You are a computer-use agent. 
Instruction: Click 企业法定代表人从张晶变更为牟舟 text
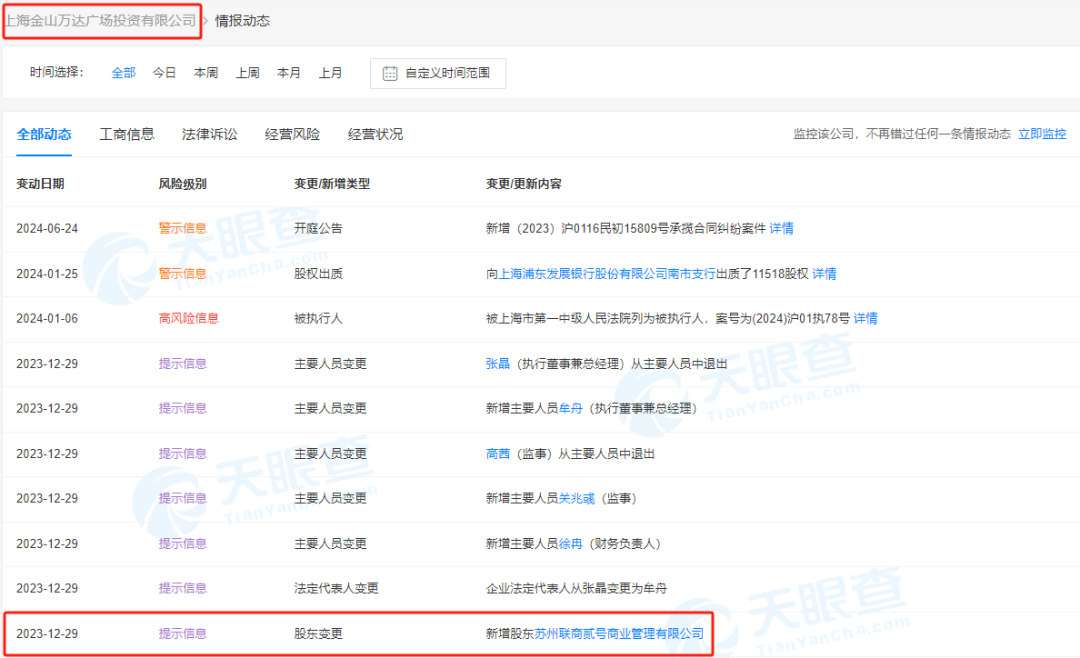577,588
